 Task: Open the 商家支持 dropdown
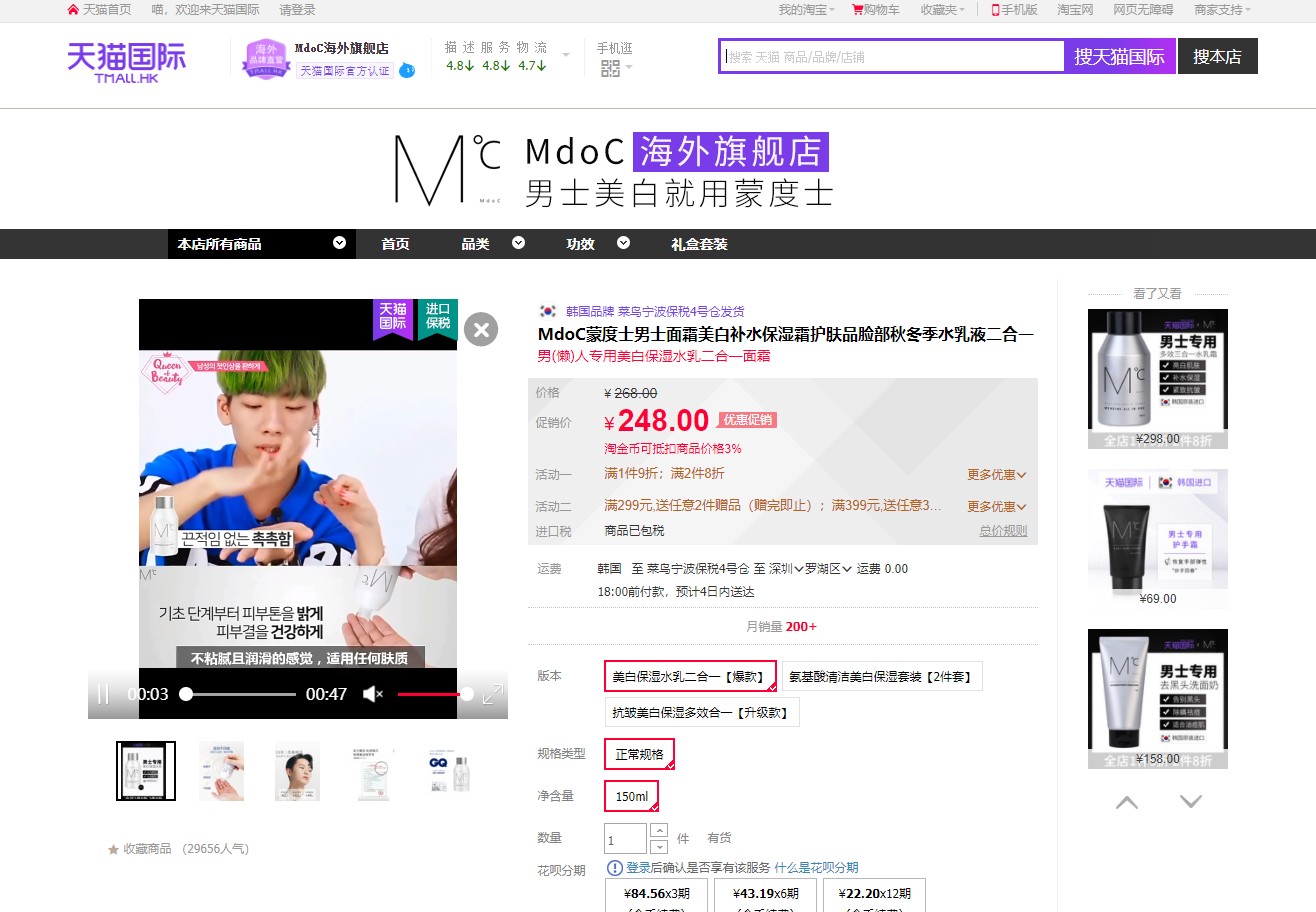click(1222, 9)
